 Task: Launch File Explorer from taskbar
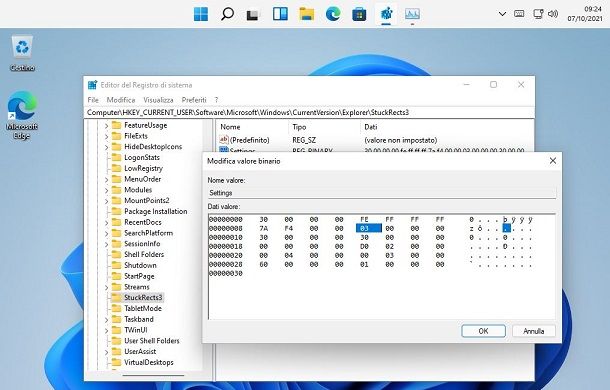[307, 14]
